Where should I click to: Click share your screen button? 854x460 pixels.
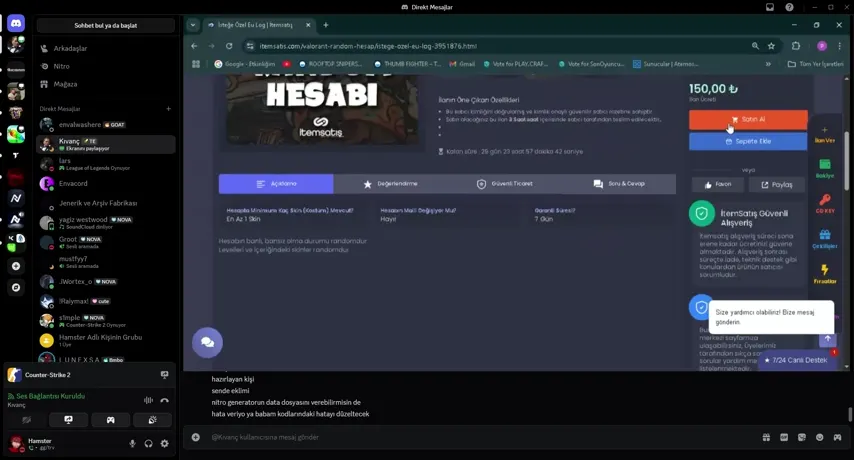coord(68,420)
